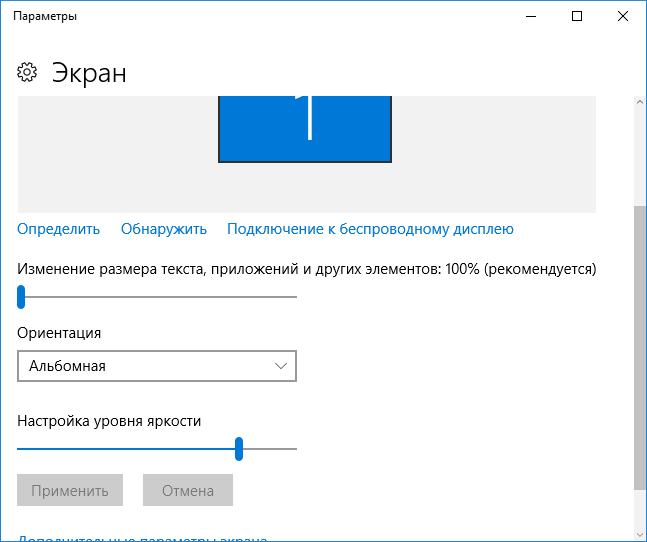Click the settings gear icon beside Экран

click(27, 72)
